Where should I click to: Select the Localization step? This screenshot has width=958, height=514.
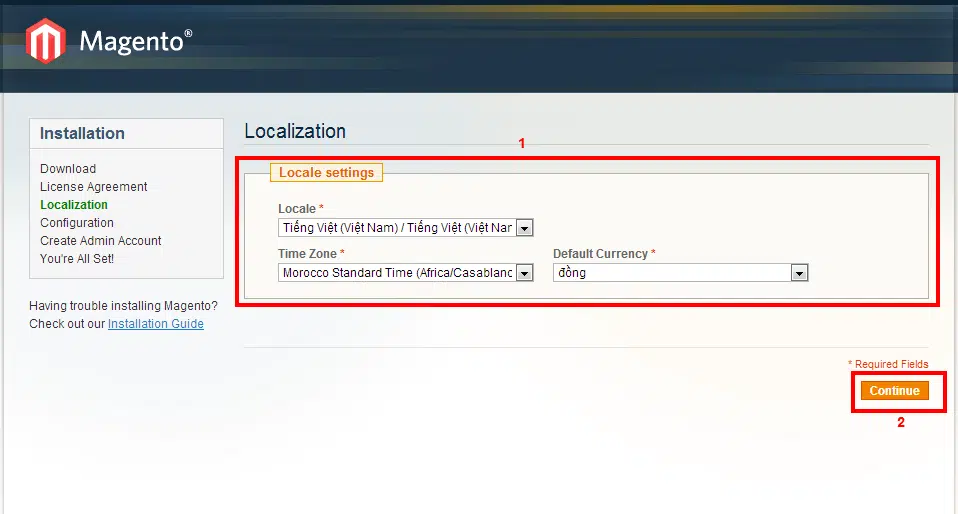(x=74, y=205)
